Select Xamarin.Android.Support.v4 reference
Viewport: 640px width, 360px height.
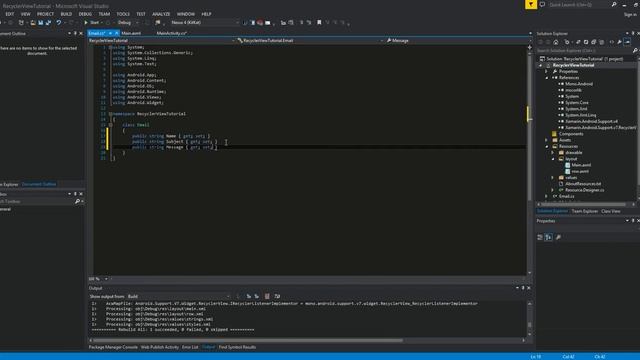pyautogui.click(x=591, y=121)
